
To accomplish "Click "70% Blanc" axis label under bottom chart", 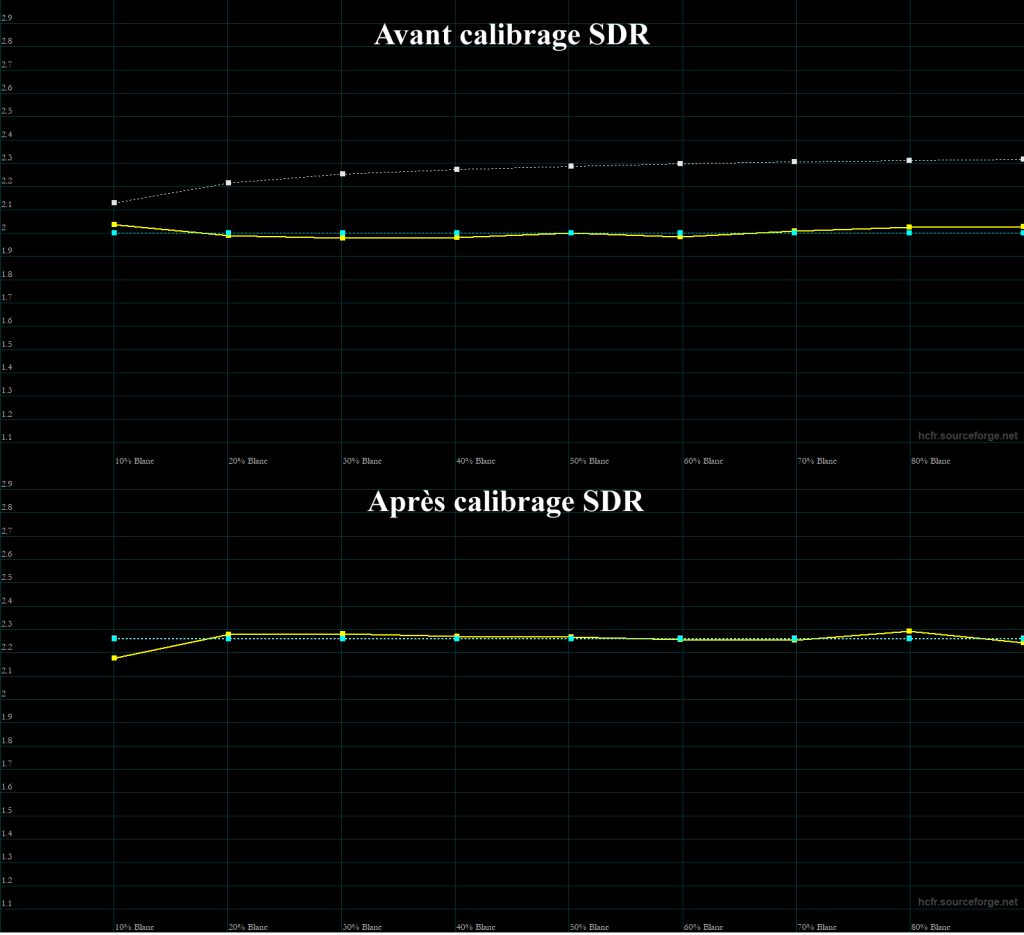I will point(816,927).
